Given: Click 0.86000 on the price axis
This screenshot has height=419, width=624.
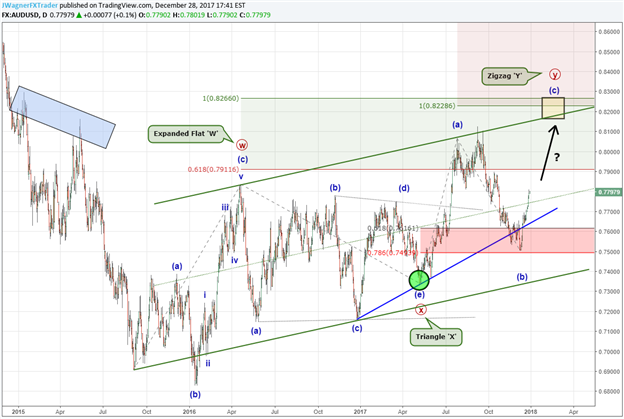Looking at the screenshot, I should click(609, 32).
